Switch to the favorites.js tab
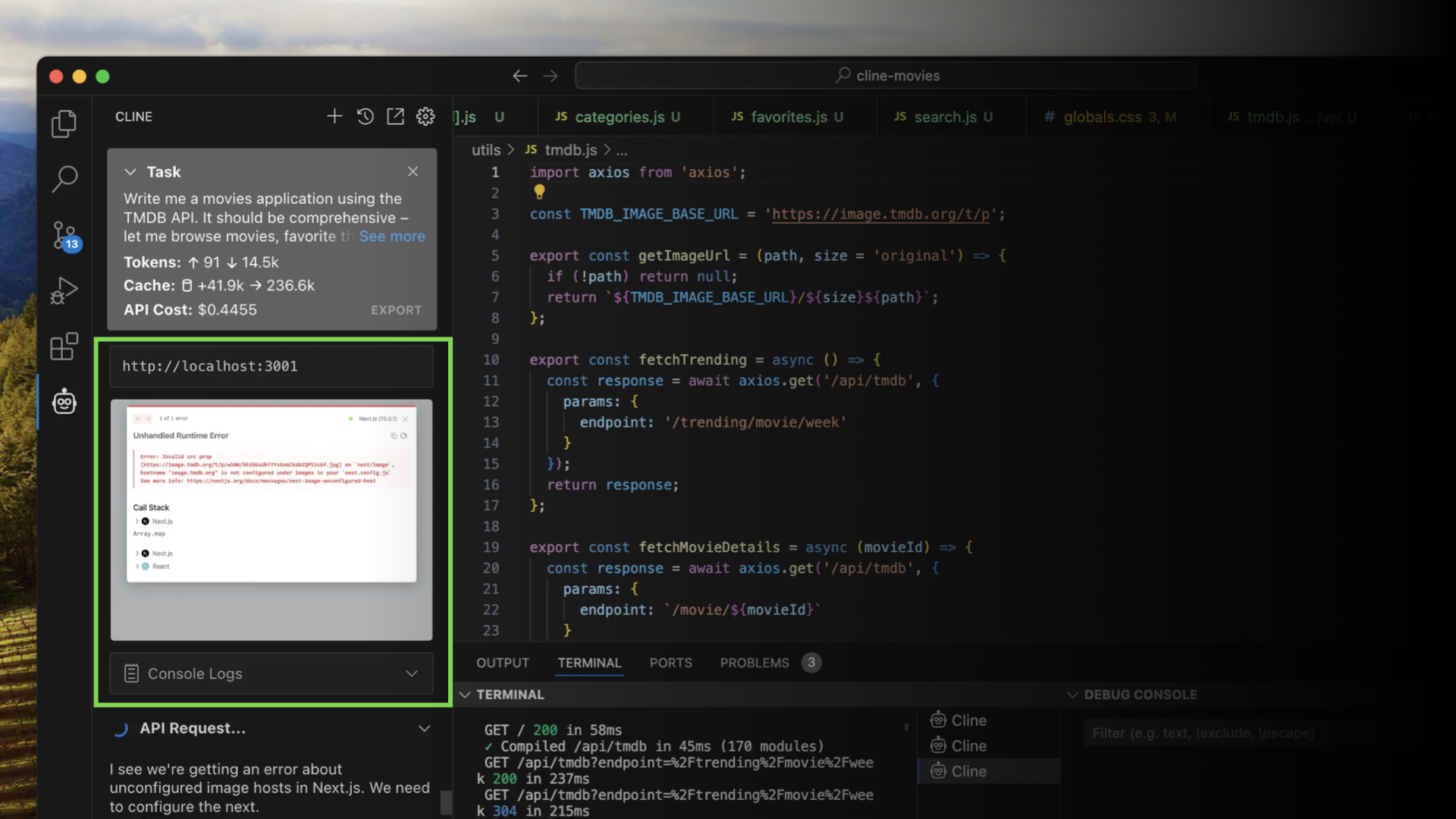 coord(789,116)
